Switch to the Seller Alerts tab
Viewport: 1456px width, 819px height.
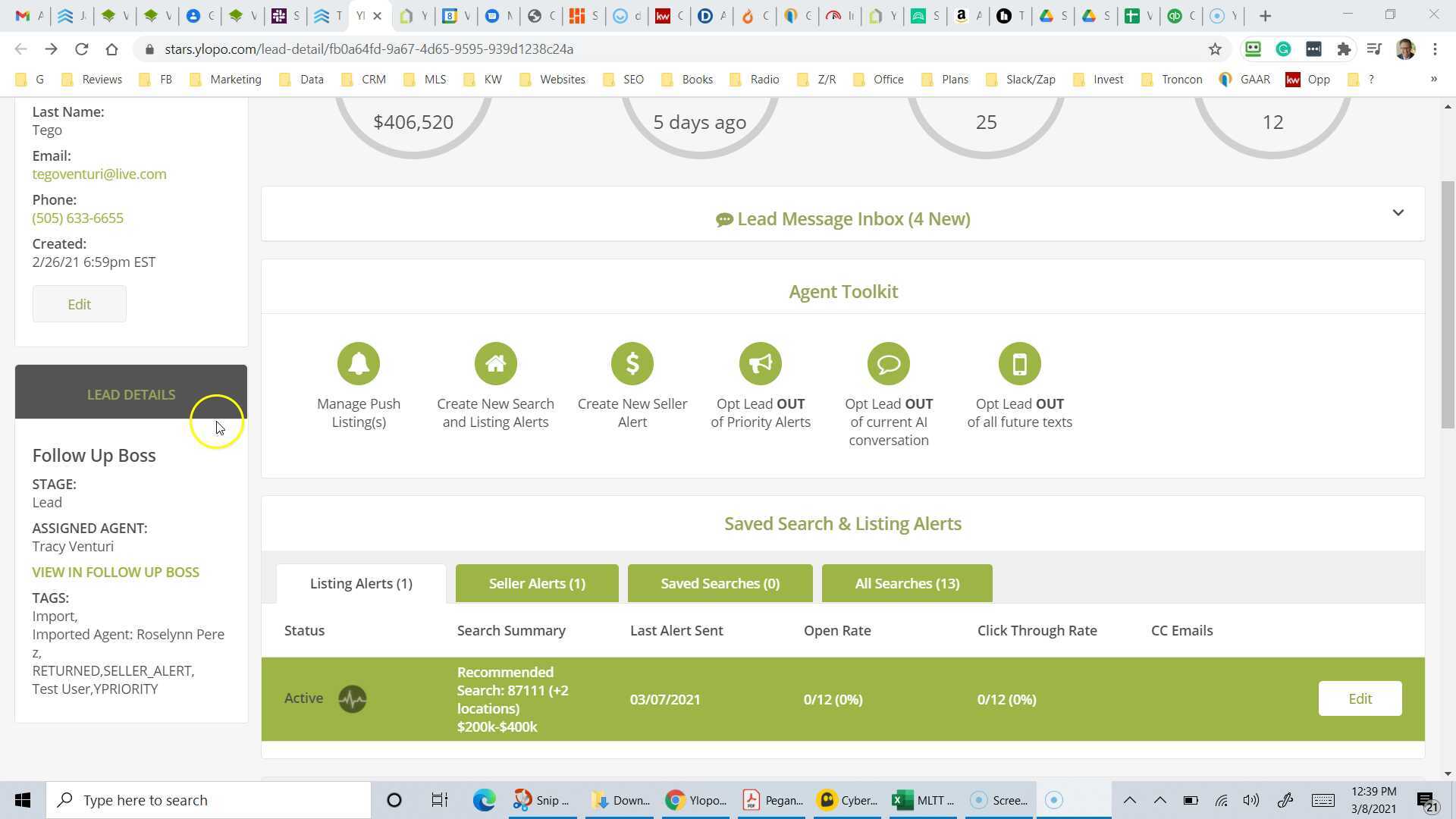536,583
